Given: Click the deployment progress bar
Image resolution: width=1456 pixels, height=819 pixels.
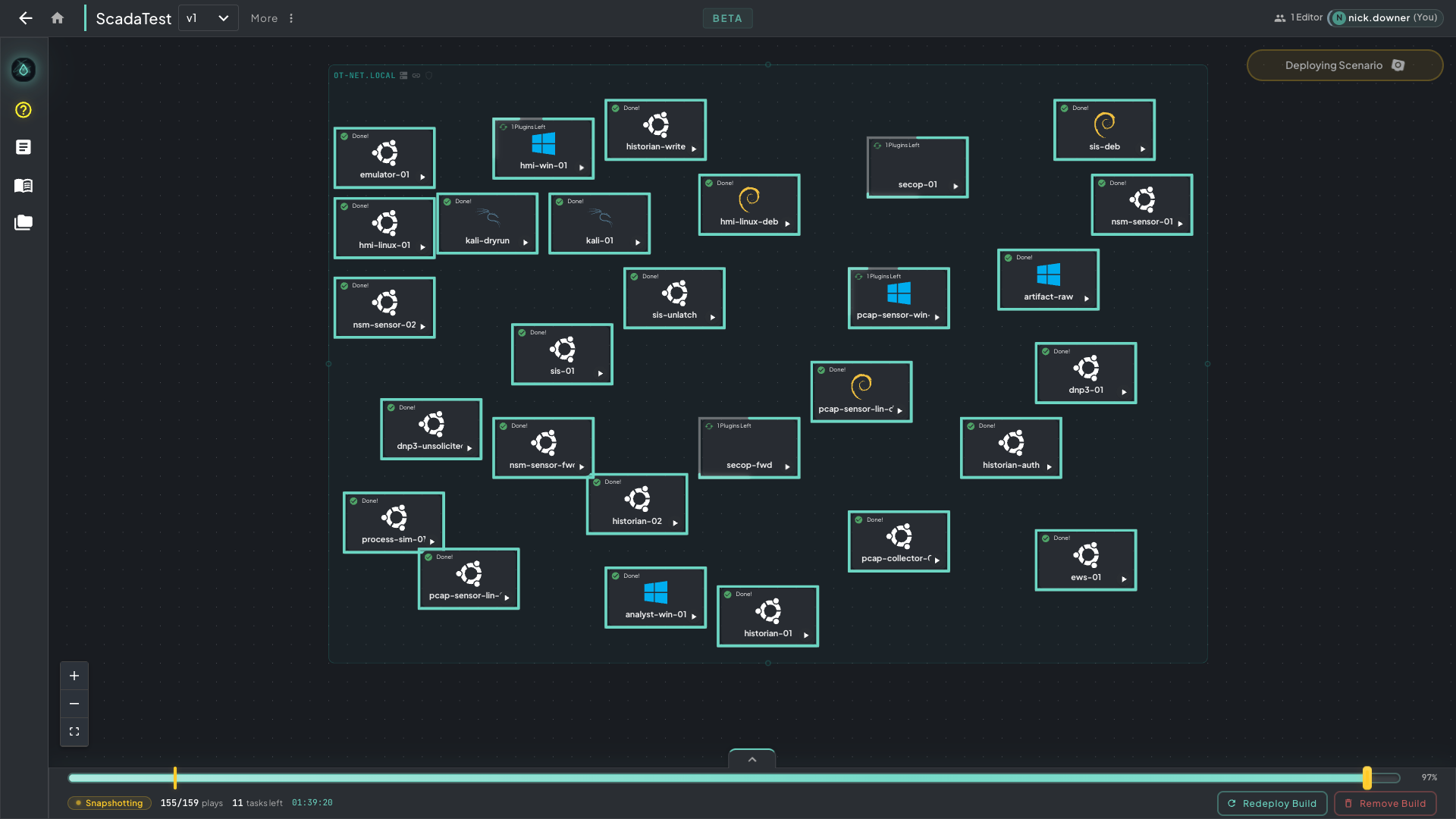Looking at the screenshot, I should (x=734, y=778).
